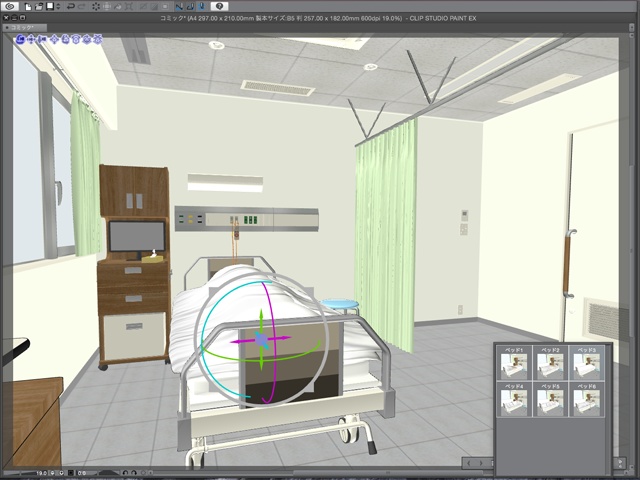Switch to the コミック* document tab

coord(24,28)
